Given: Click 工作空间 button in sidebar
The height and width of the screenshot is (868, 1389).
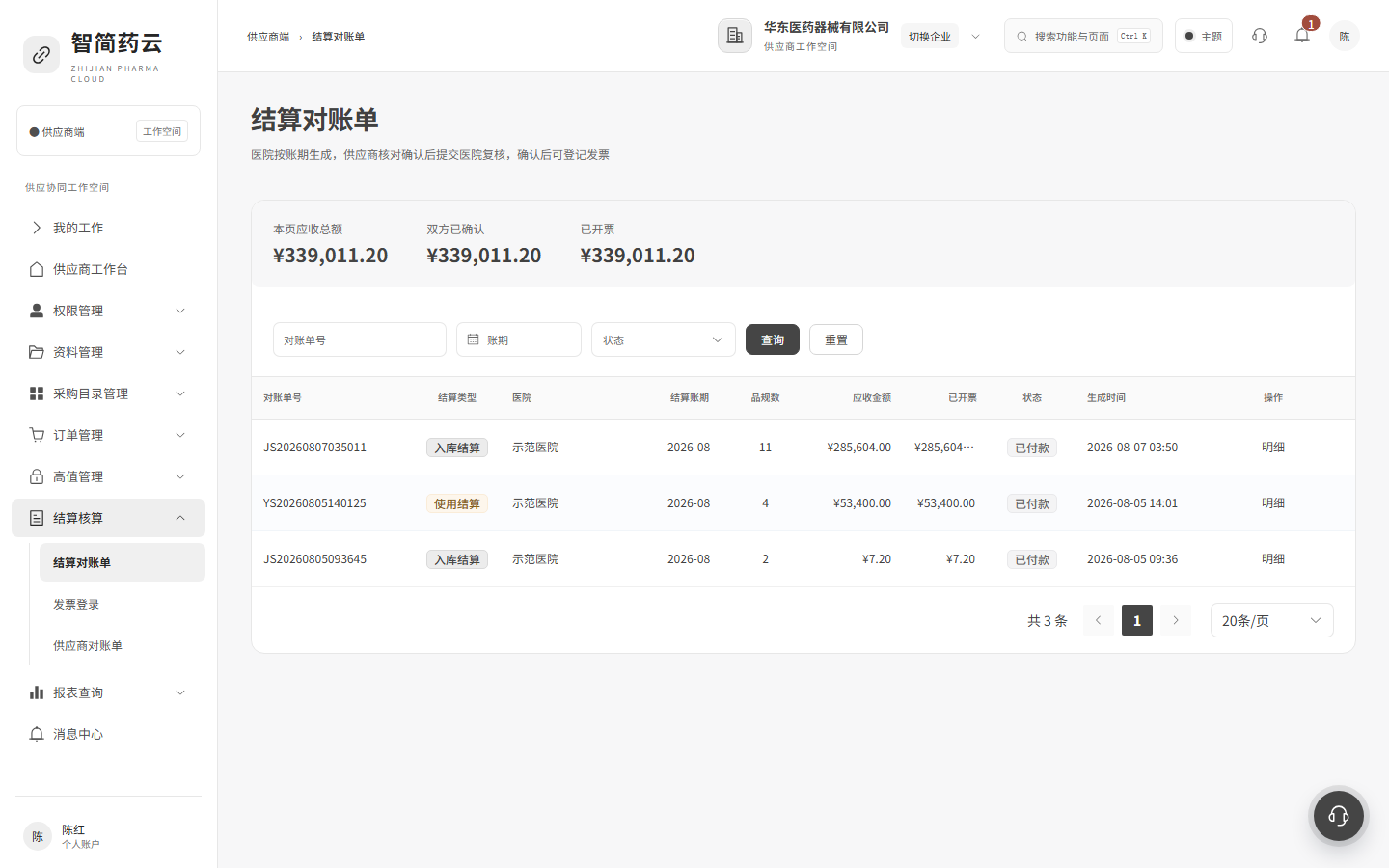Looking at the screenshot, I should (x=162, y=131).
